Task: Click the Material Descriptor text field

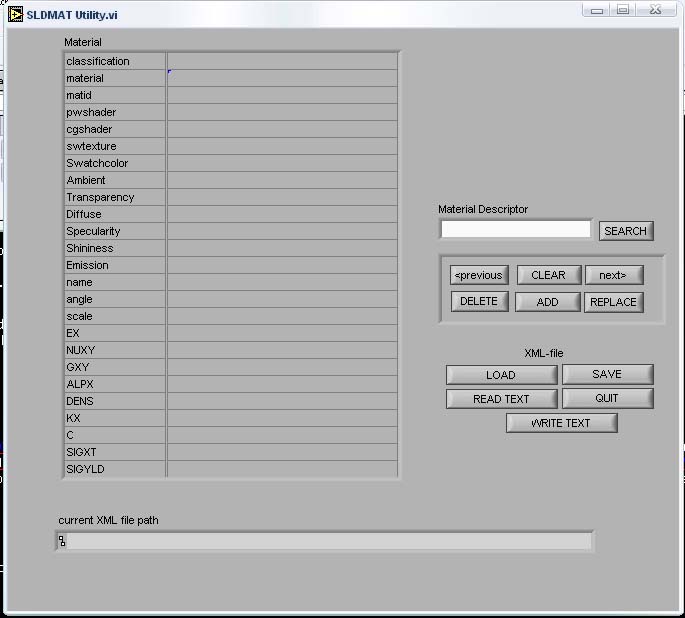Action: point(516,230)
